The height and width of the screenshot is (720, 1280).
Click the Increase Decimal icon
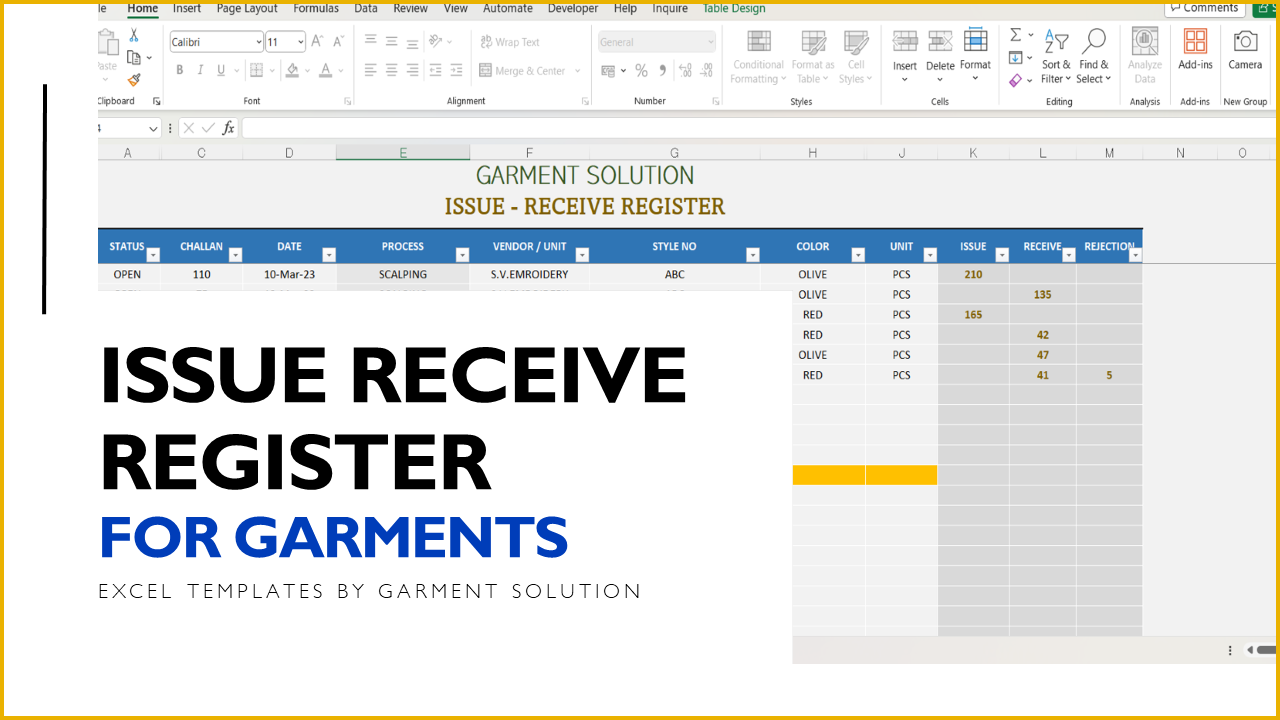[684, 71]
